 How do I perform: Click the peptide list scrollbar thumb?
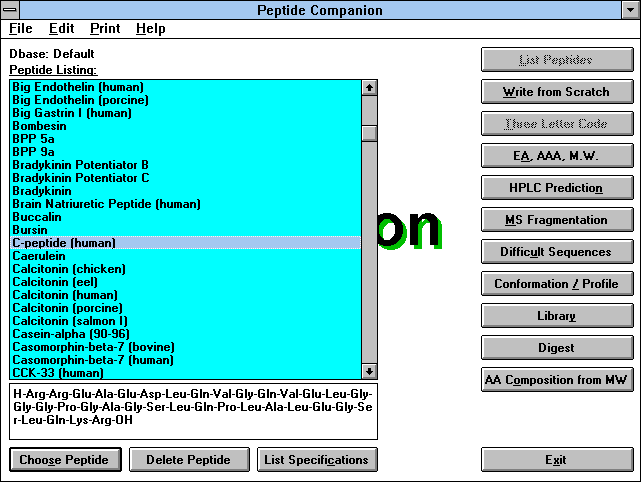pyautogui.click(x=370, y=133)
